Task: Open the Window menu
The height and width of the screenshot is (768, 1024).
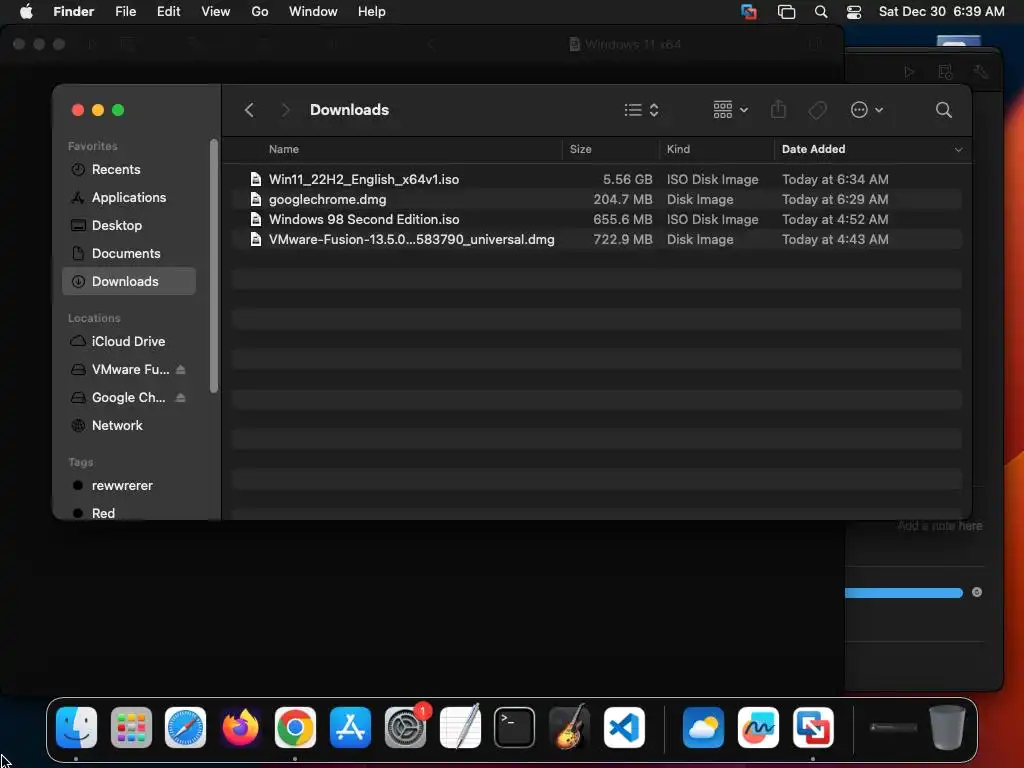Action: (x=313, y=12)
